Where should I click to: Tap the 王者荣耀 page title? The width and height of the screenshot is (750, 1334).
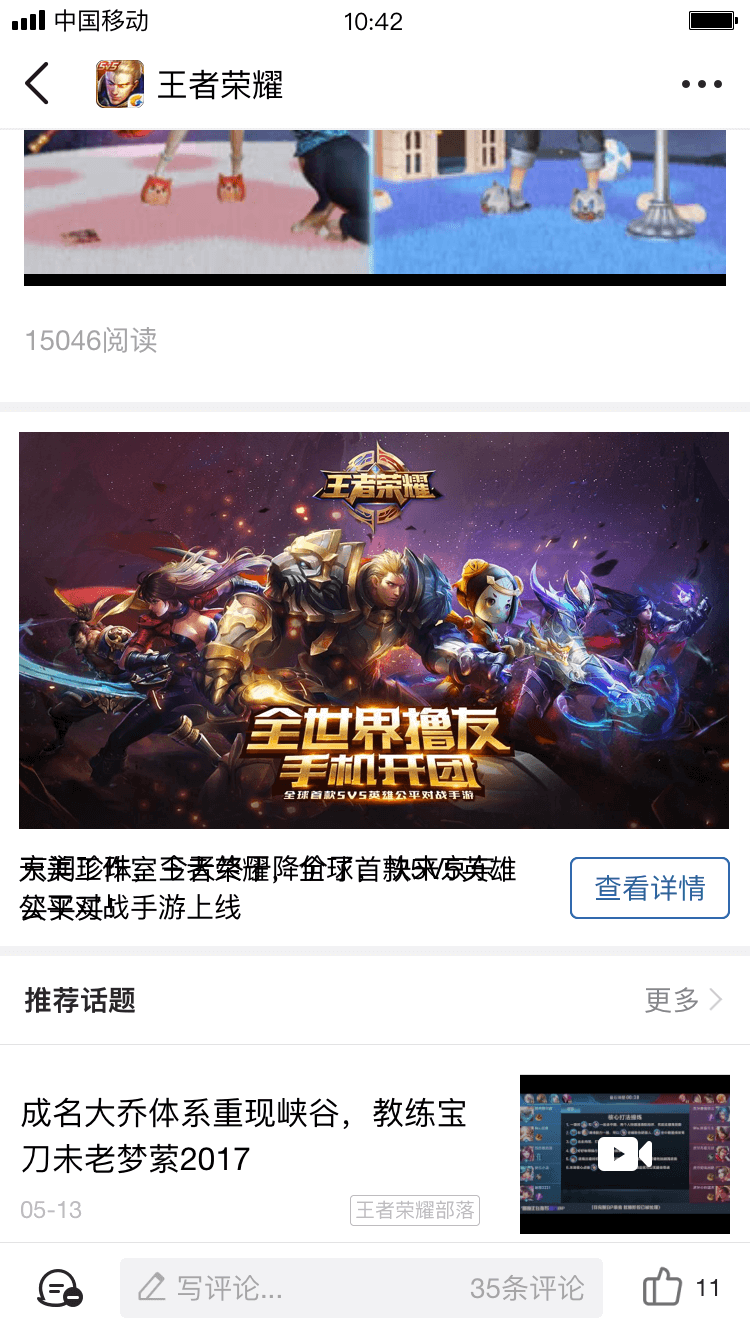click(220, 85)
